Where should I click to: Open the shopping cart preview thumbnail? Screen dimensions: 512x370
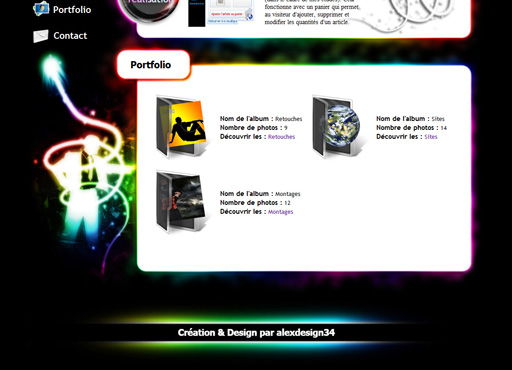pyautogui.click(x=231, y=12)
